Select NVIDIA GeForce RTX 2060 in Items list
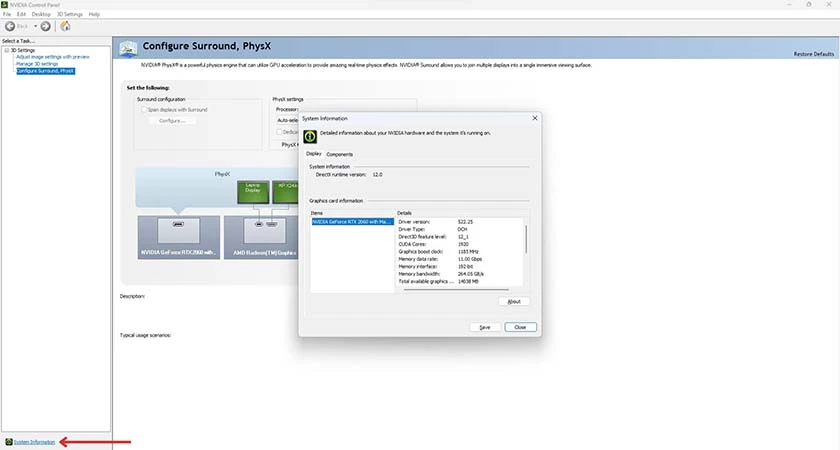 [352, 222]
